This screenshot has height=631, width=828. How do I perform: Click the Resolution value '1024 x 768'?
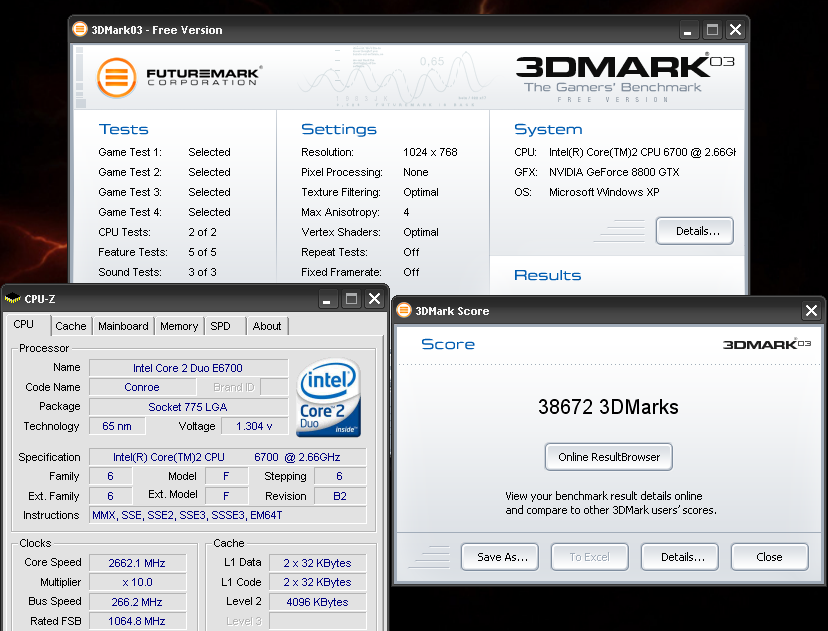click(430, 152)
